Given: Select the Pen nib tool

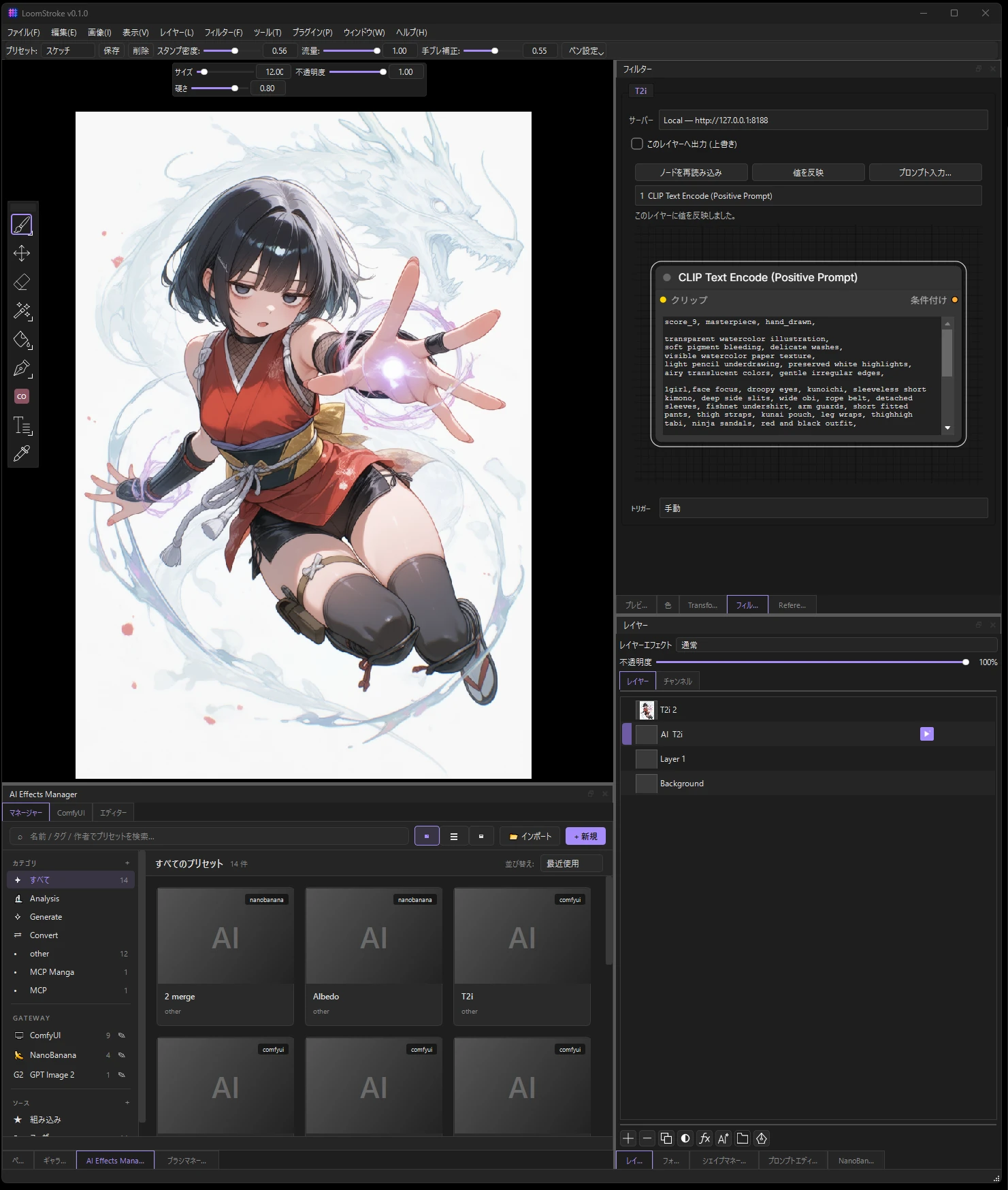Looking at the screenshot, I should point(22,368).
